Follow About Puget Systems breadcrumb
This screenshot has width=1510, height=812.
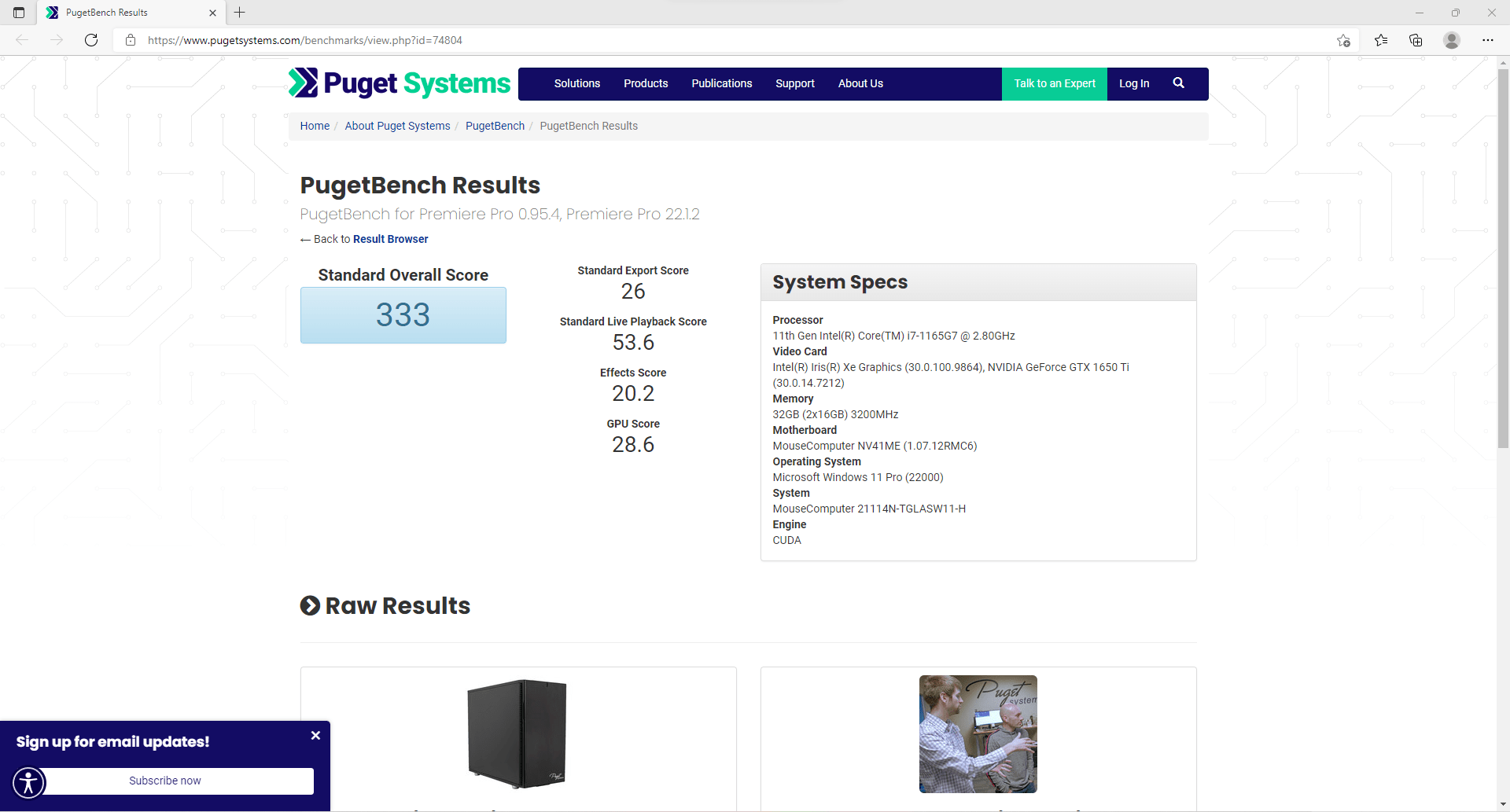(397, 126)
